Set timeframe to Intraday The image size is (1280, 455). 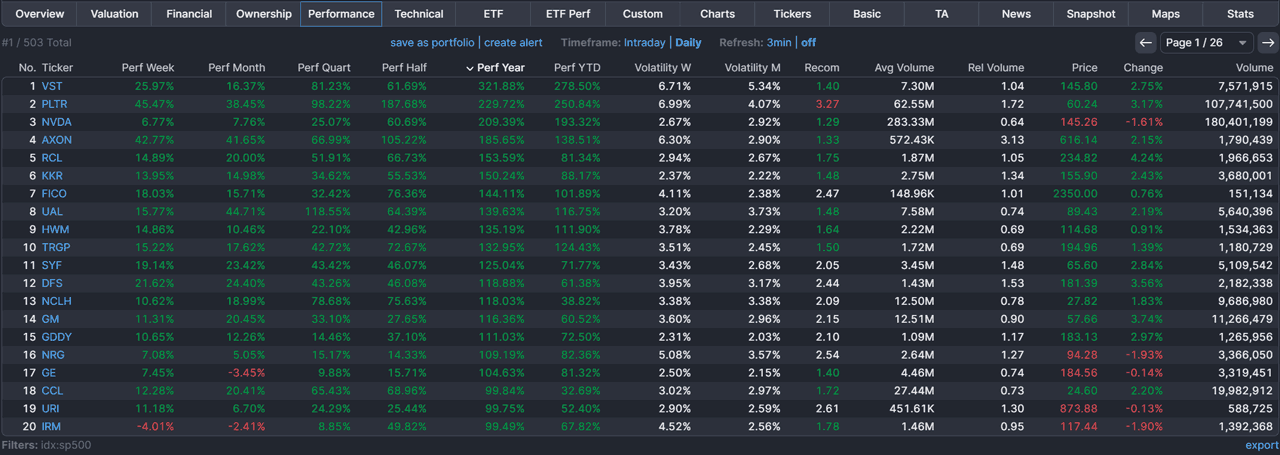click(x=644, y=43)
